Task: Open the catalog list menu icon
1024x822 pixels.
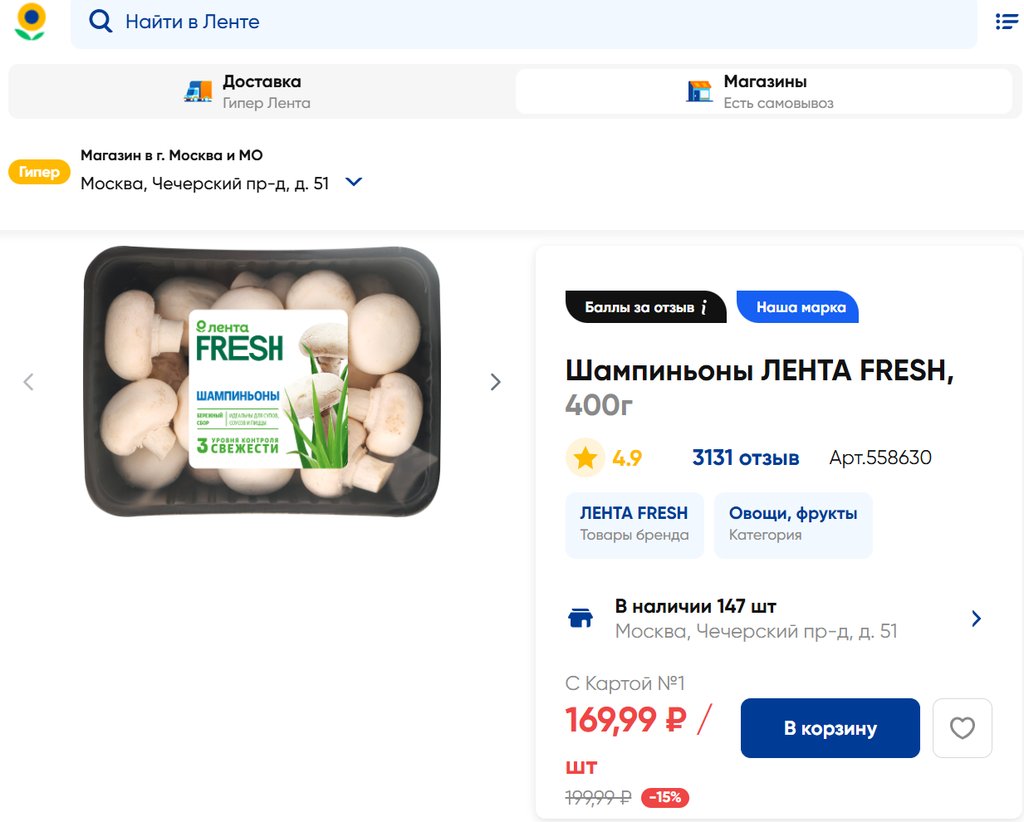Action: coord(1006,21)
